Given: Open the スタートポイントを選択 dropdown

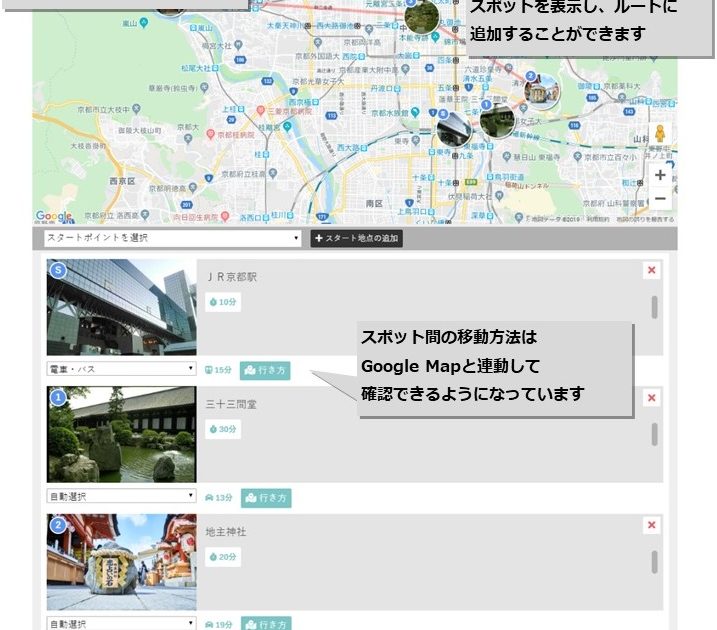Looking at the screenshot, I should point(173,239).
